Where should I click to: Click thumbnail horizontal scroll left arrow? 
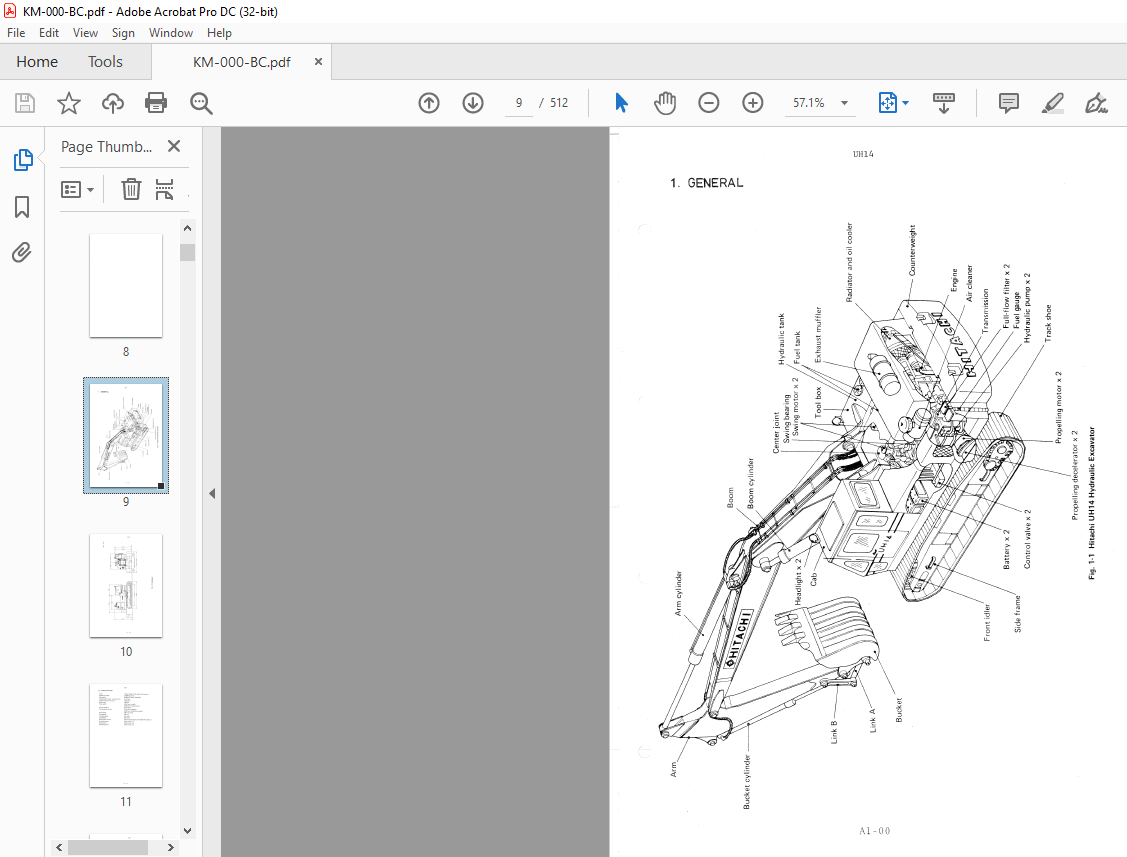pos(60,848)
